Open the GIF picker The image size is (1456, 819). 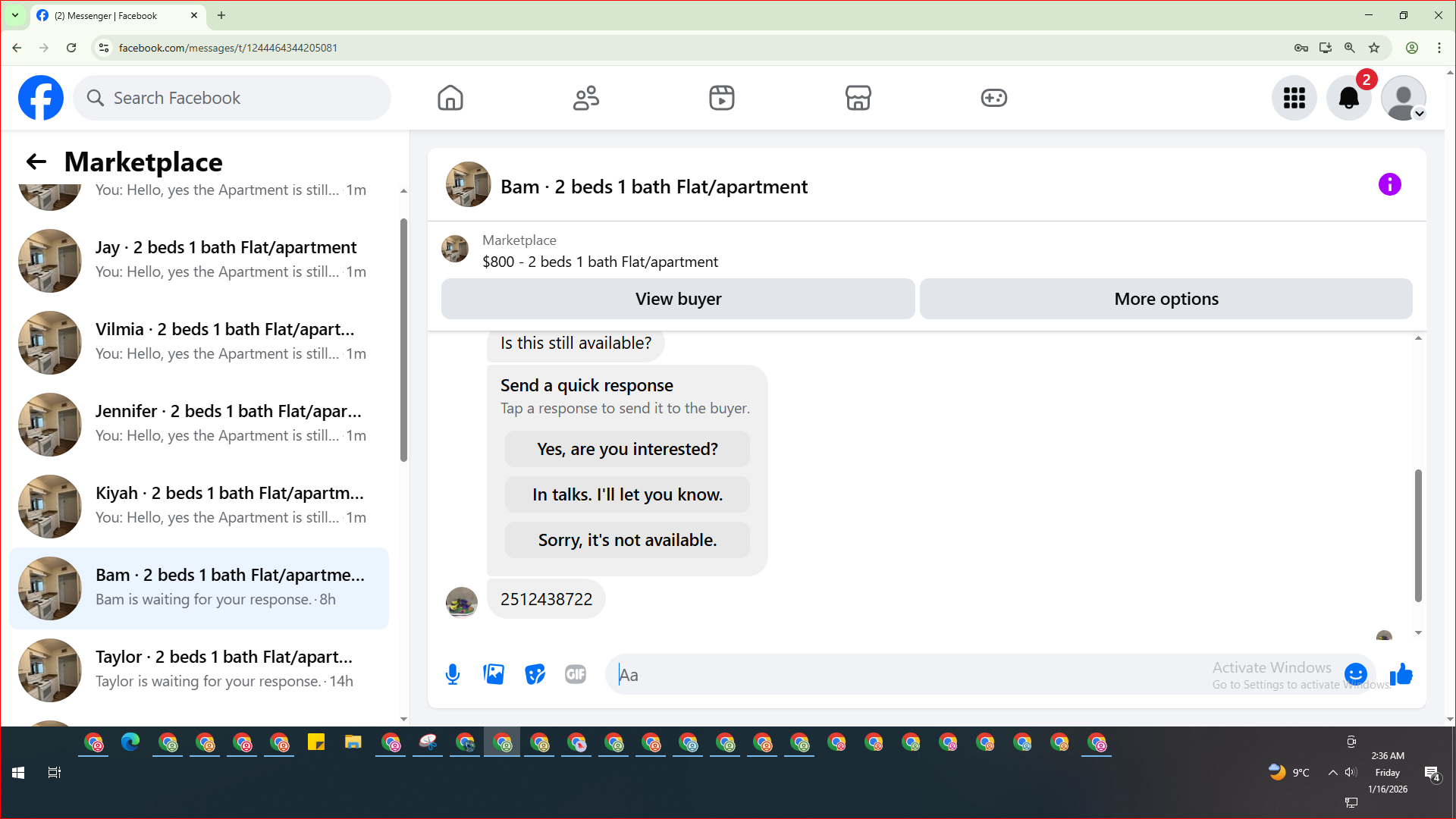pos(576,674)
